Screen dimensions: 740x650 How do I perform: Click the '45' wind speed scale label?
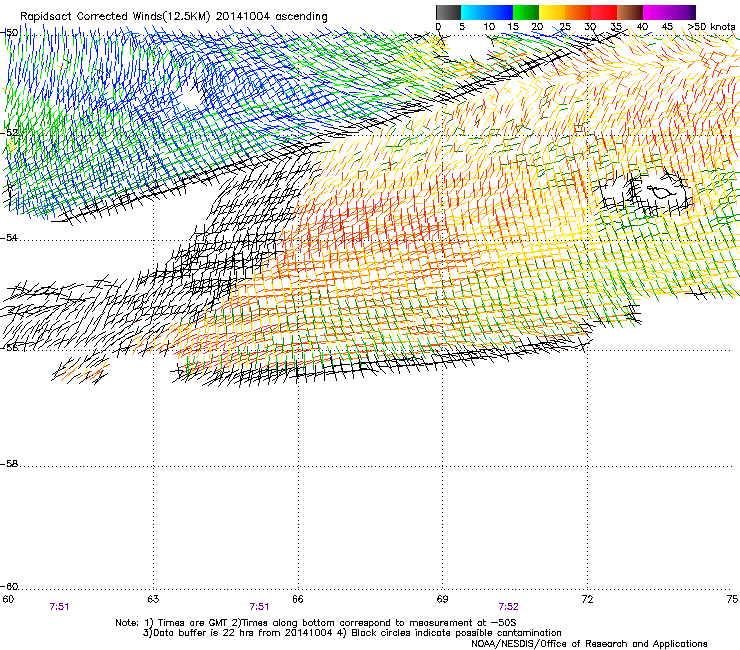pos(667,26)
